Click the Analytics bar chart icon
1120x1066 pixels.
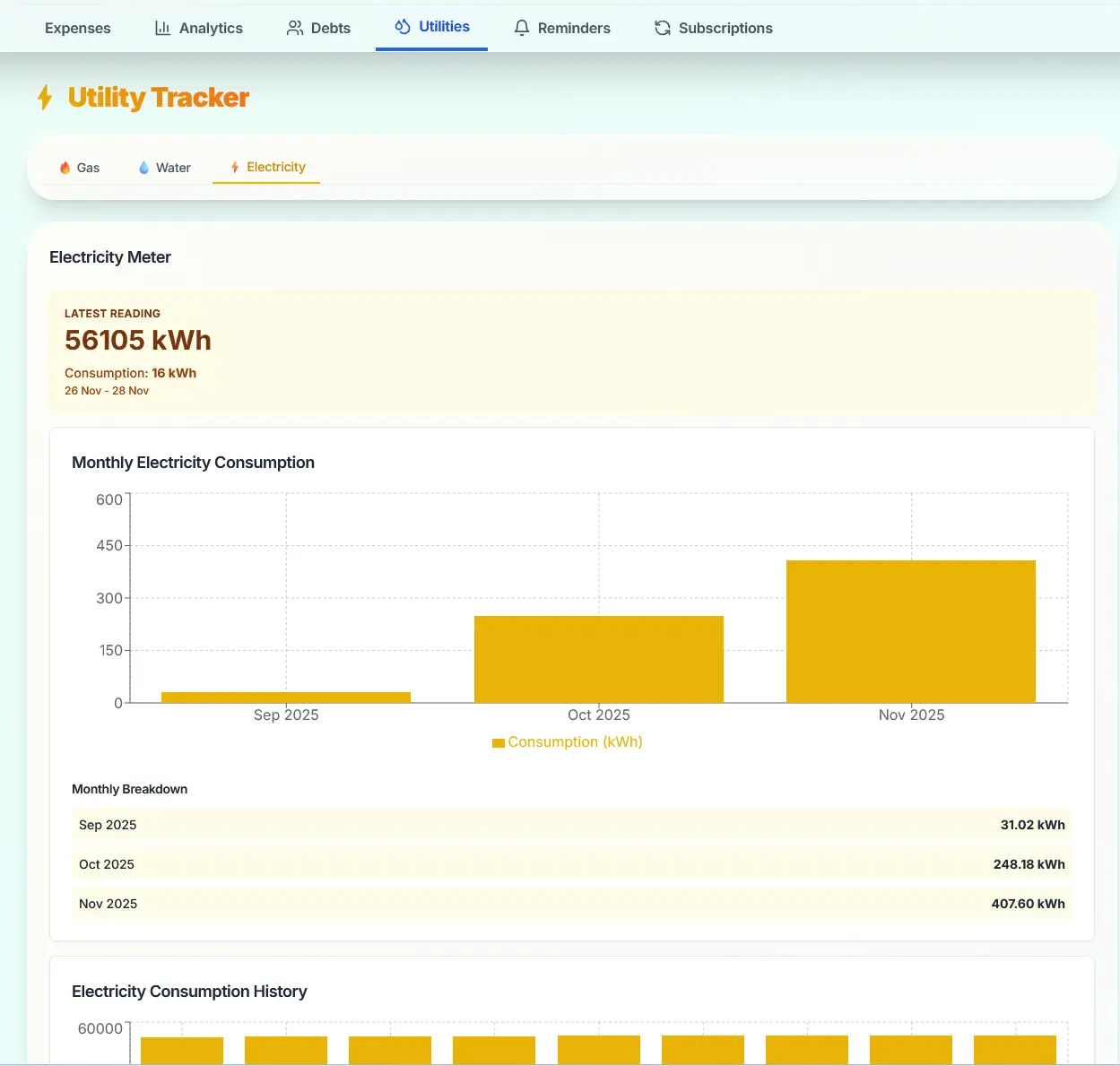tap(162, 28)
